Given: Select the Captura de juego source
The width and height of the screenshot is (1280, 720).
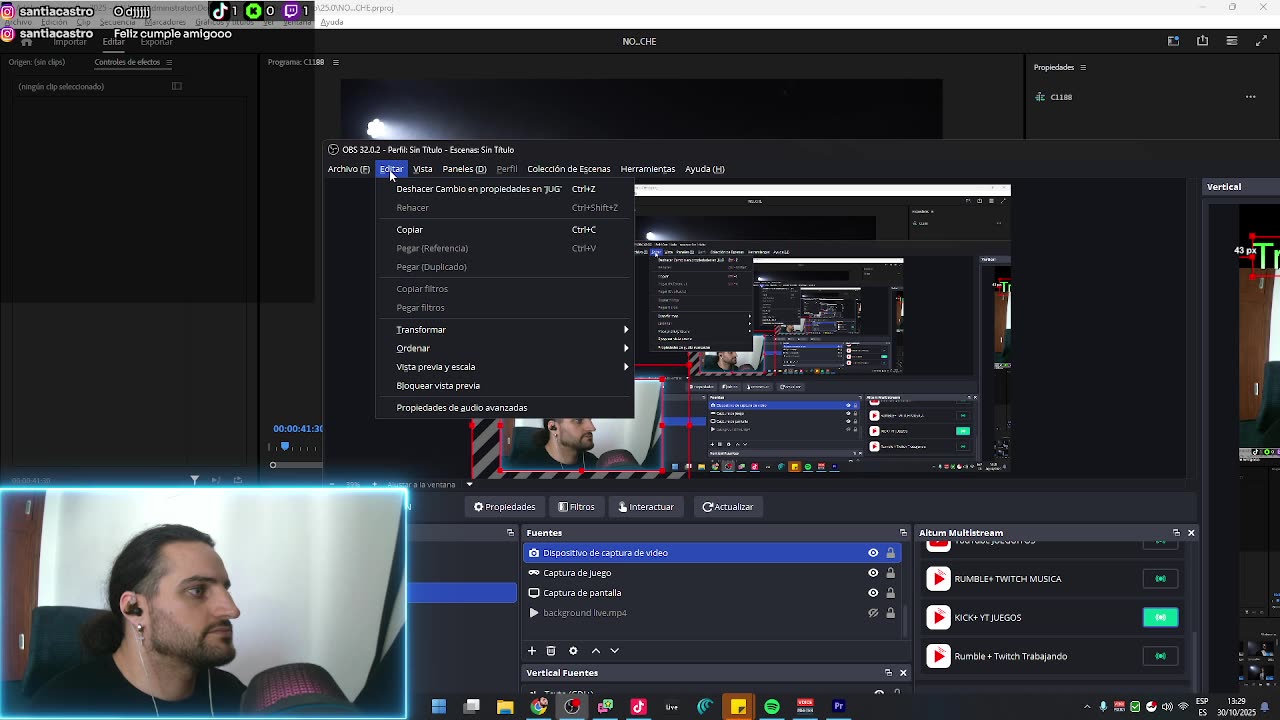Looking at the screenshot, I should [713, 573].
